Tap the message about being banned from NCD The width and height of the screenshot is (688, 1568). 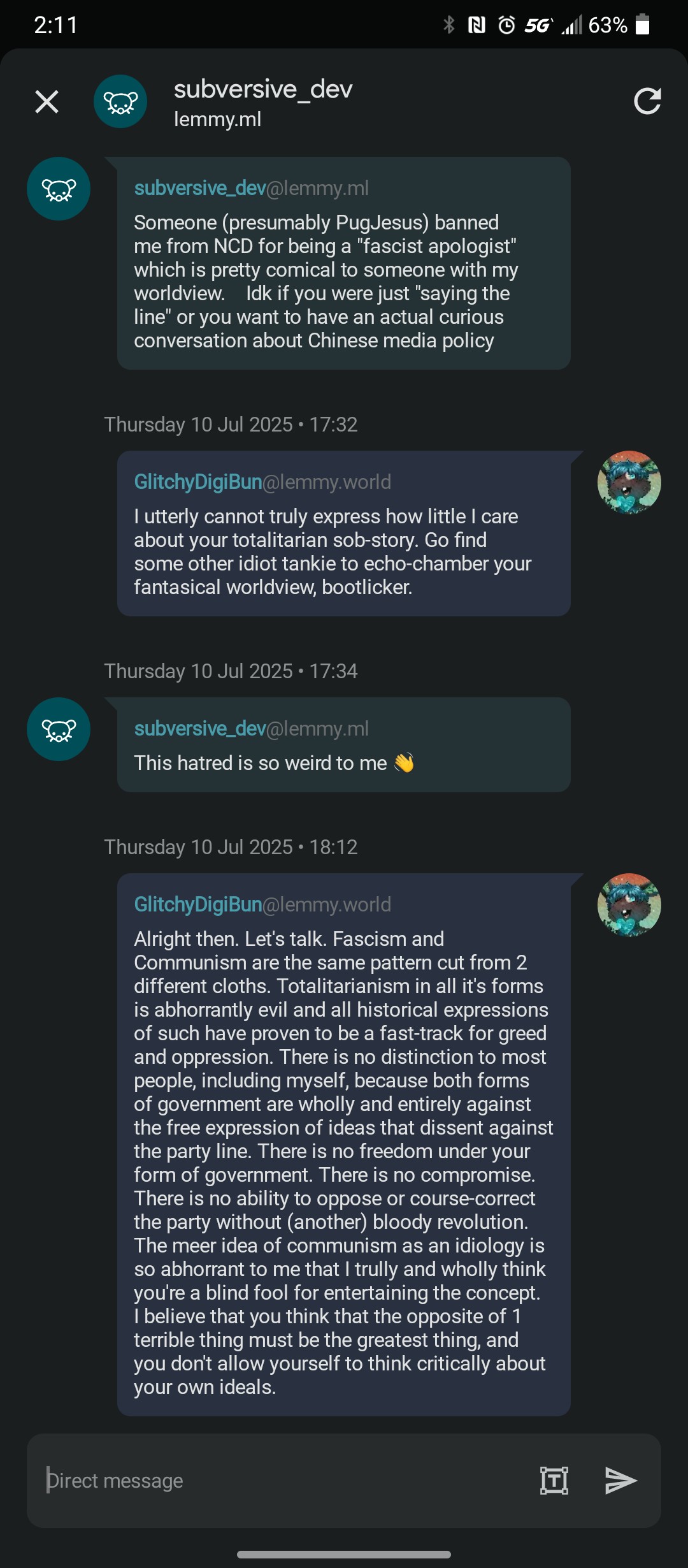[325, 282]
